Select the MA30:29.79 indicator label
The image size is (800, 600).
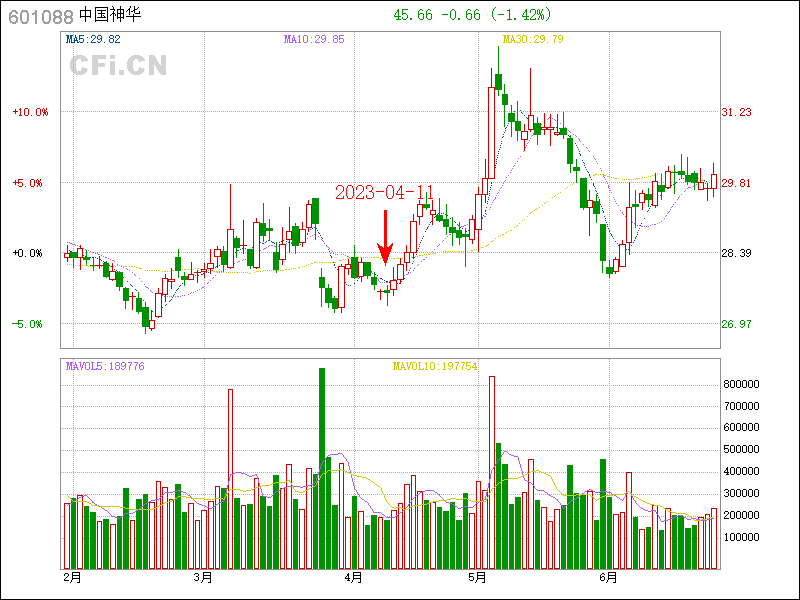[x=533, y=39]
